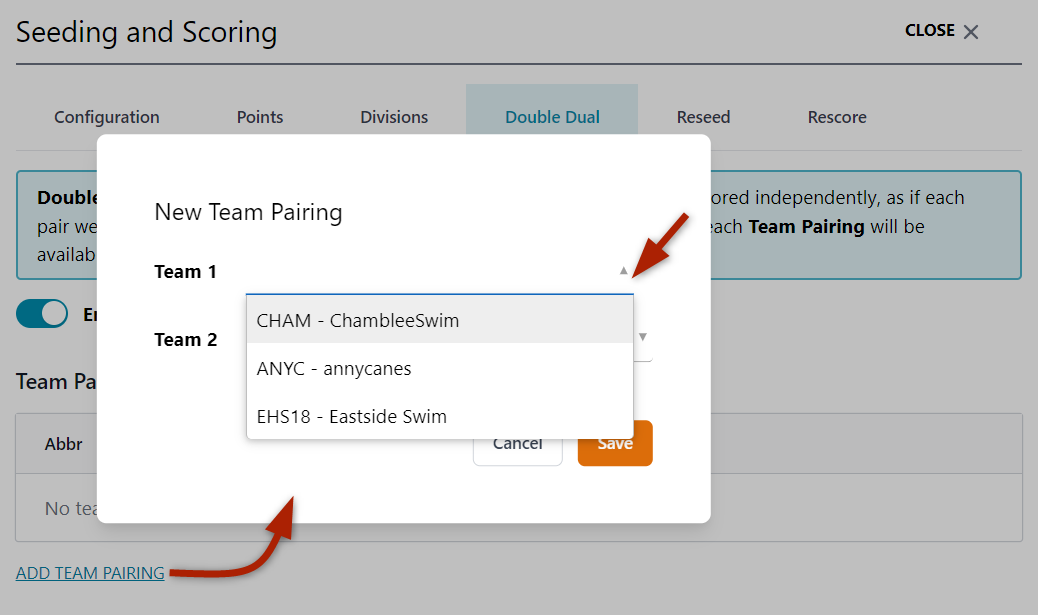
Task: Switch to the Reseed tab
Action: tap(703, 117)
